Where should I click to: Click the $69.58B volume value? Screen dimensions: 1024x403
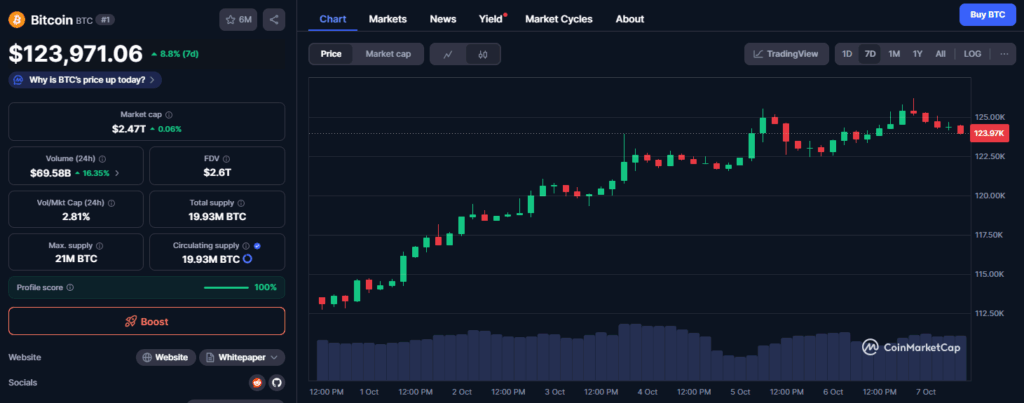pos(50,173)
